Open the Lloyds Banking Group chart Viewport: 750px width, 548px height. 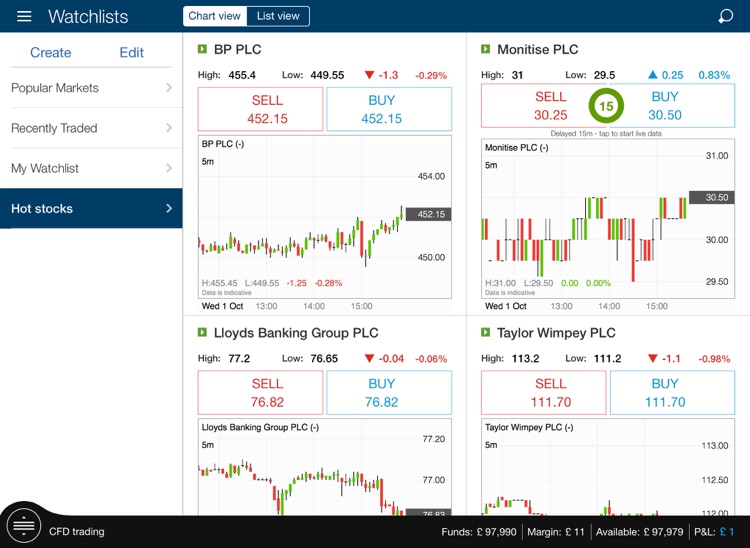325,467
